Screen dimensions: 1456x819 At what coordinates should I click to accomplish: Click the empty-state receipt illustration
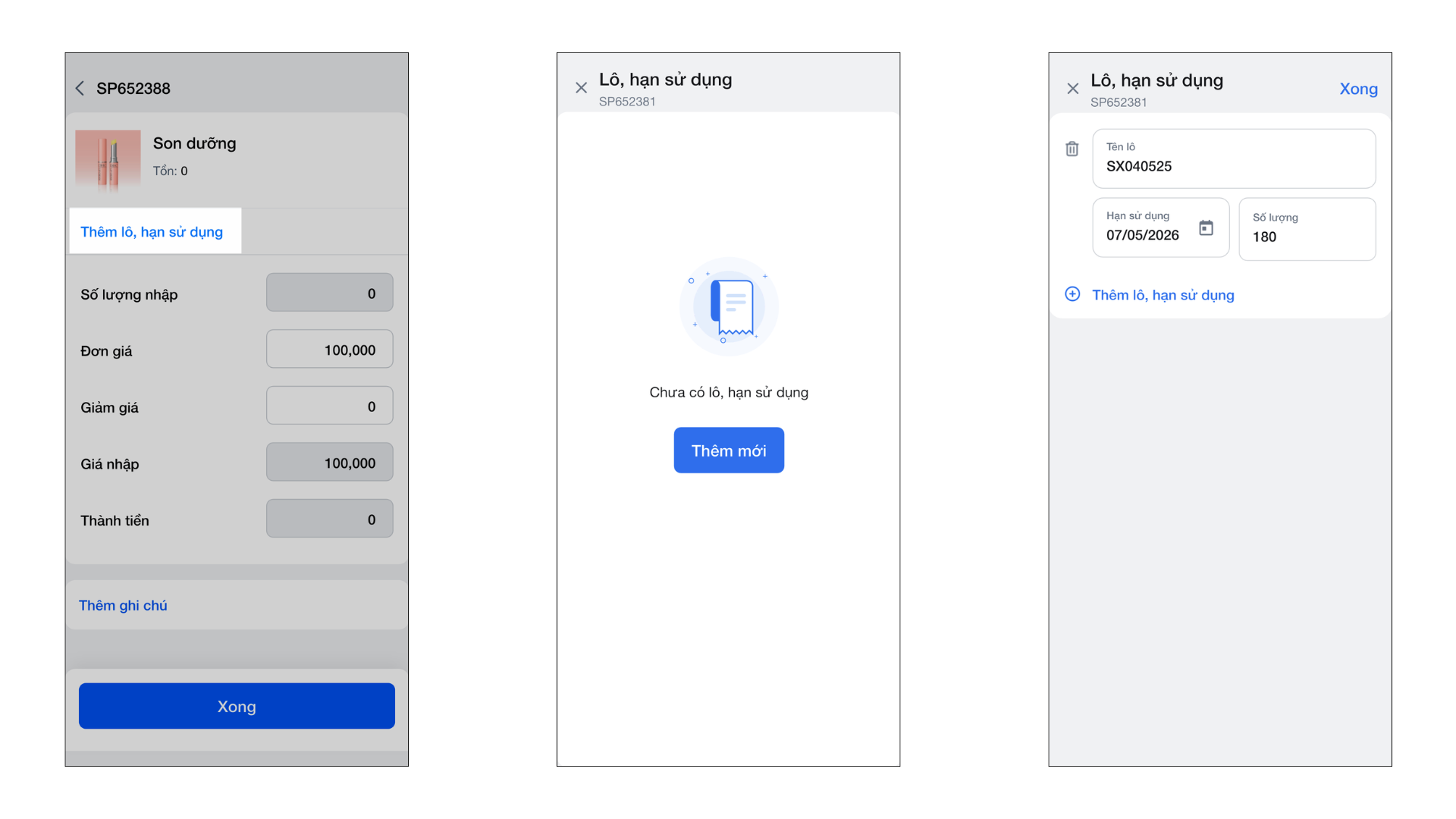pos(728,306)
